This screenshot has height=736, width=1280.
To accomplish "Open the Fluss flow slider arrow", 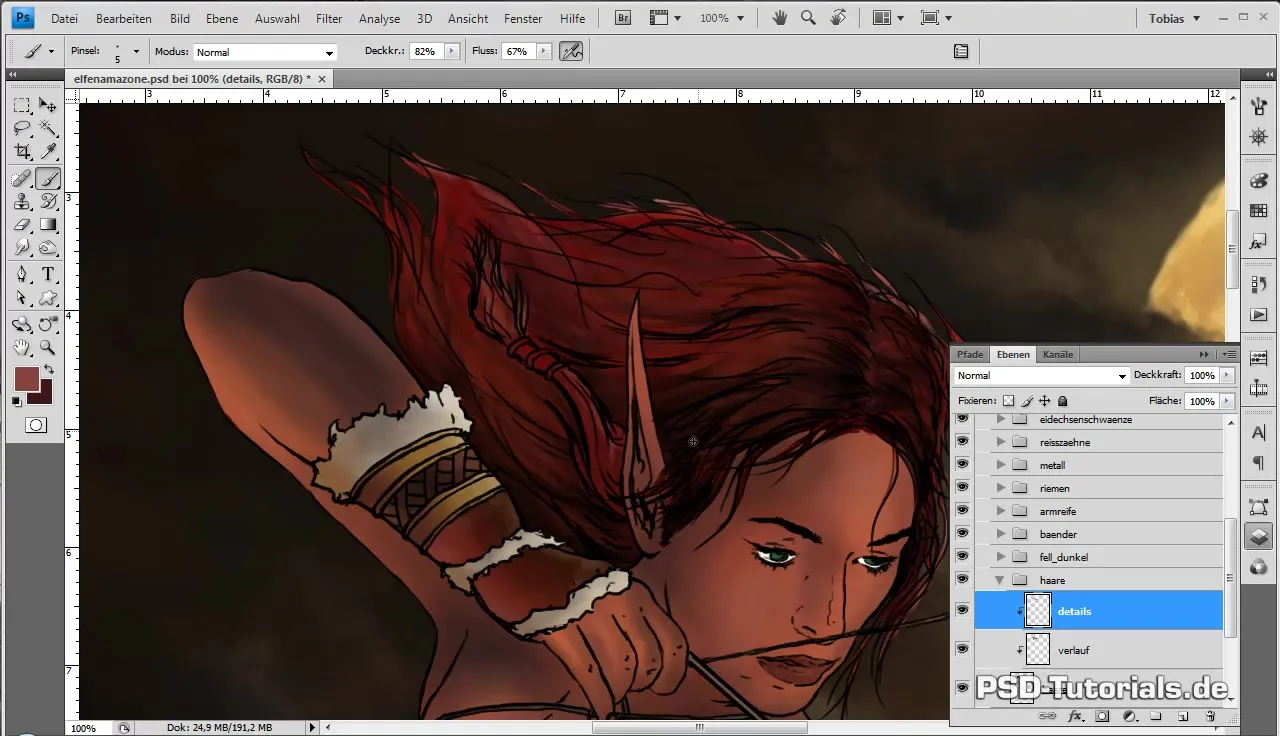I will (543, 51).
